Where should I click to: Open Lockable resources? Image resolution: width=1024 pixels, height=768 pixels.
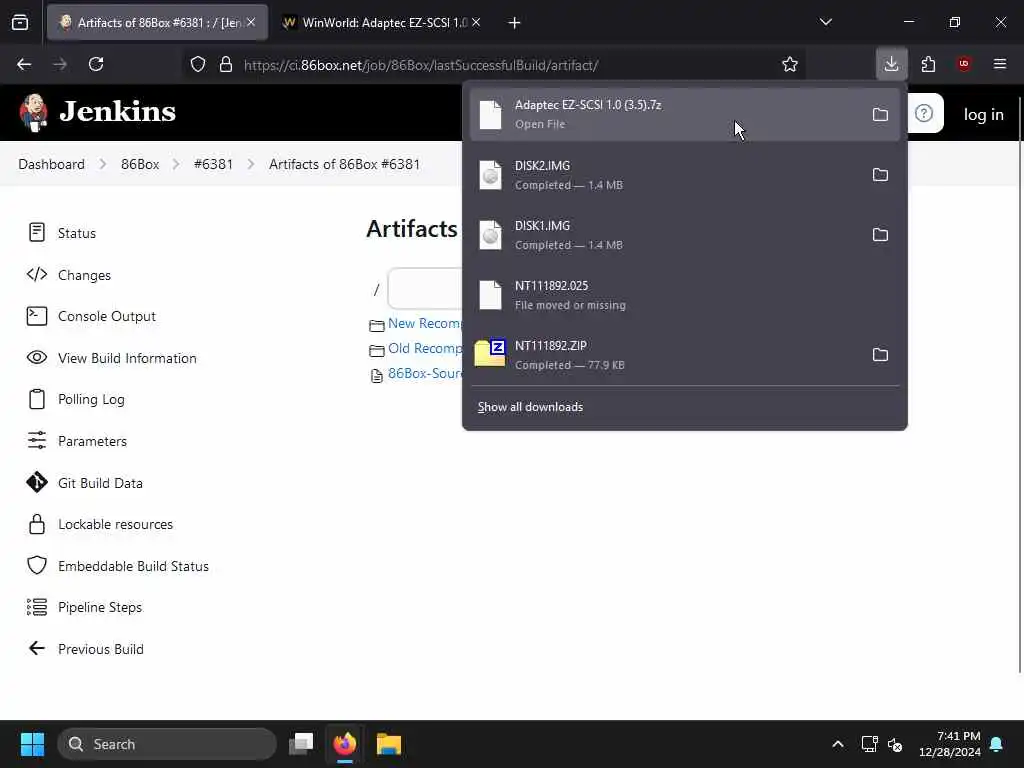pyautogui.click(x=99, y=524)
